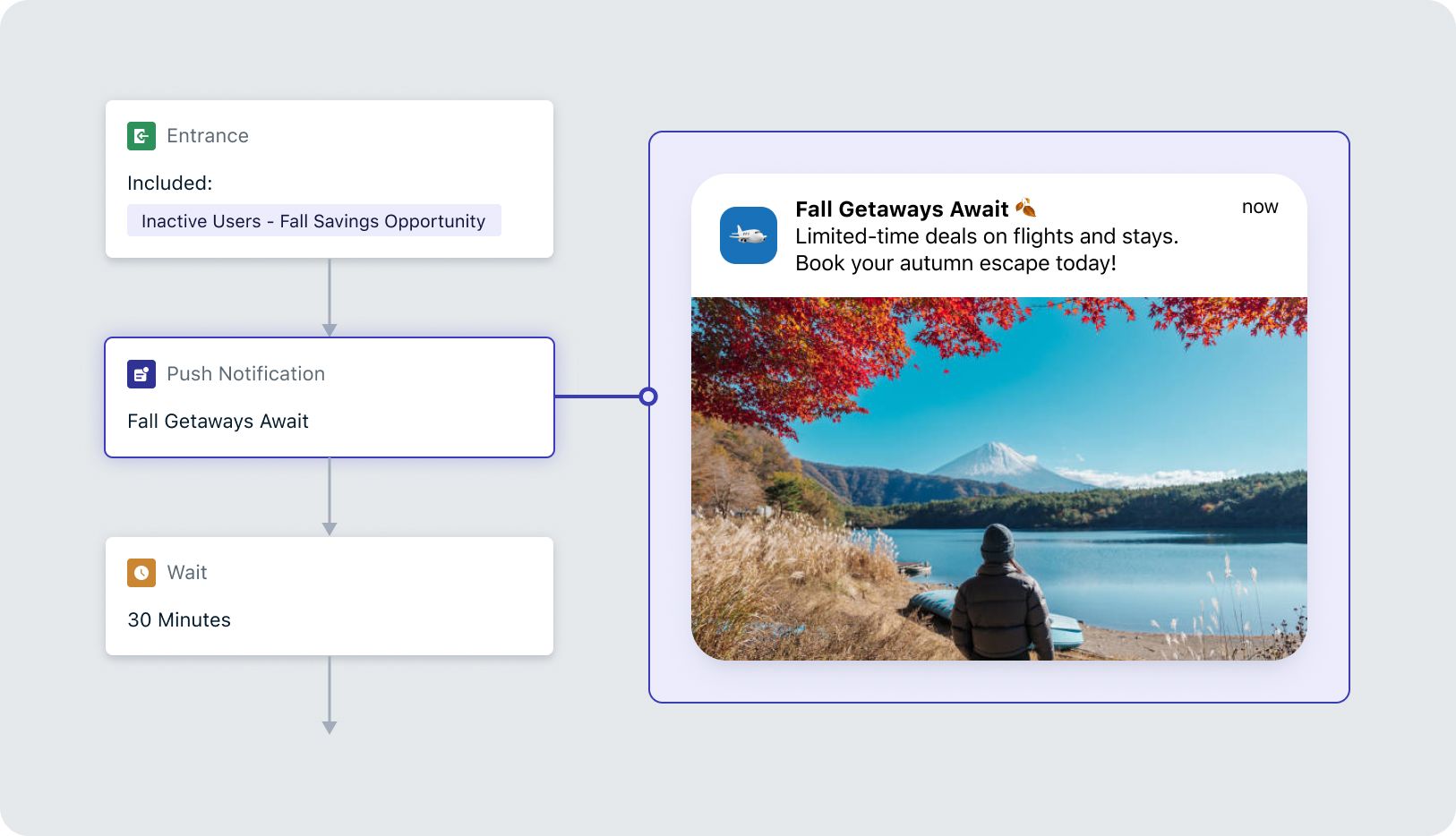Click the green Entrance step icon
Screen dimensions: 1456x836
pos(141,136)
